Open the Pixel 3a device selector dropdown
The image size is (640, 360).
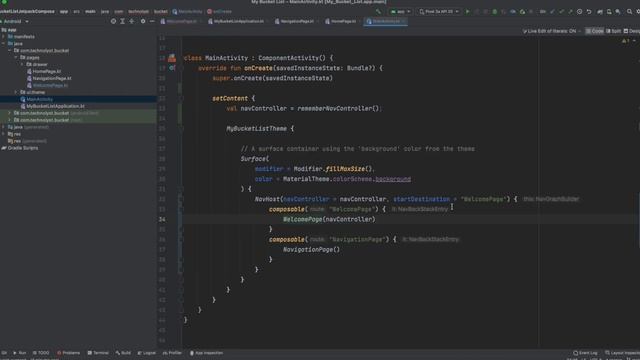439,11
